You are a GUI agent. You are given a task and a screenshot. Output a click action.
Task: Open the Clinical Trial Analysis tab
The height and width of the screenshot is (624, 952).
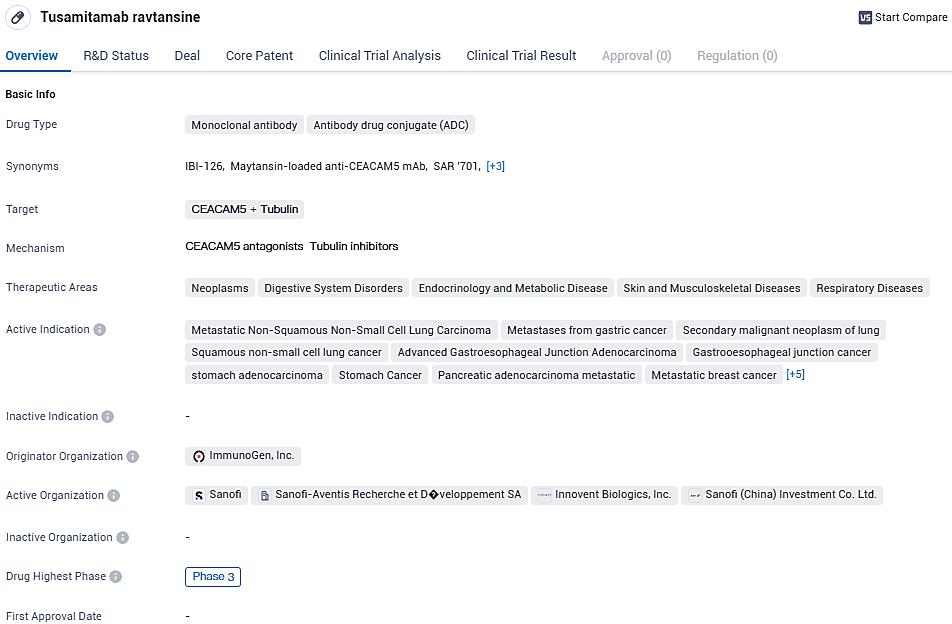(379, 56)
